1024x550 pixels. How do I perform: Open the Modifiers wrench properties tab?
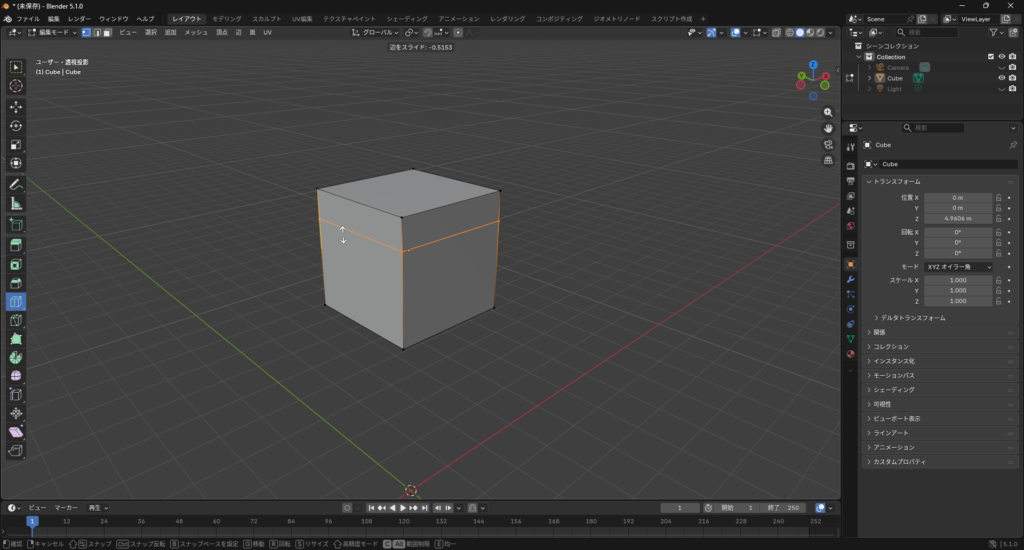point(850,279)
